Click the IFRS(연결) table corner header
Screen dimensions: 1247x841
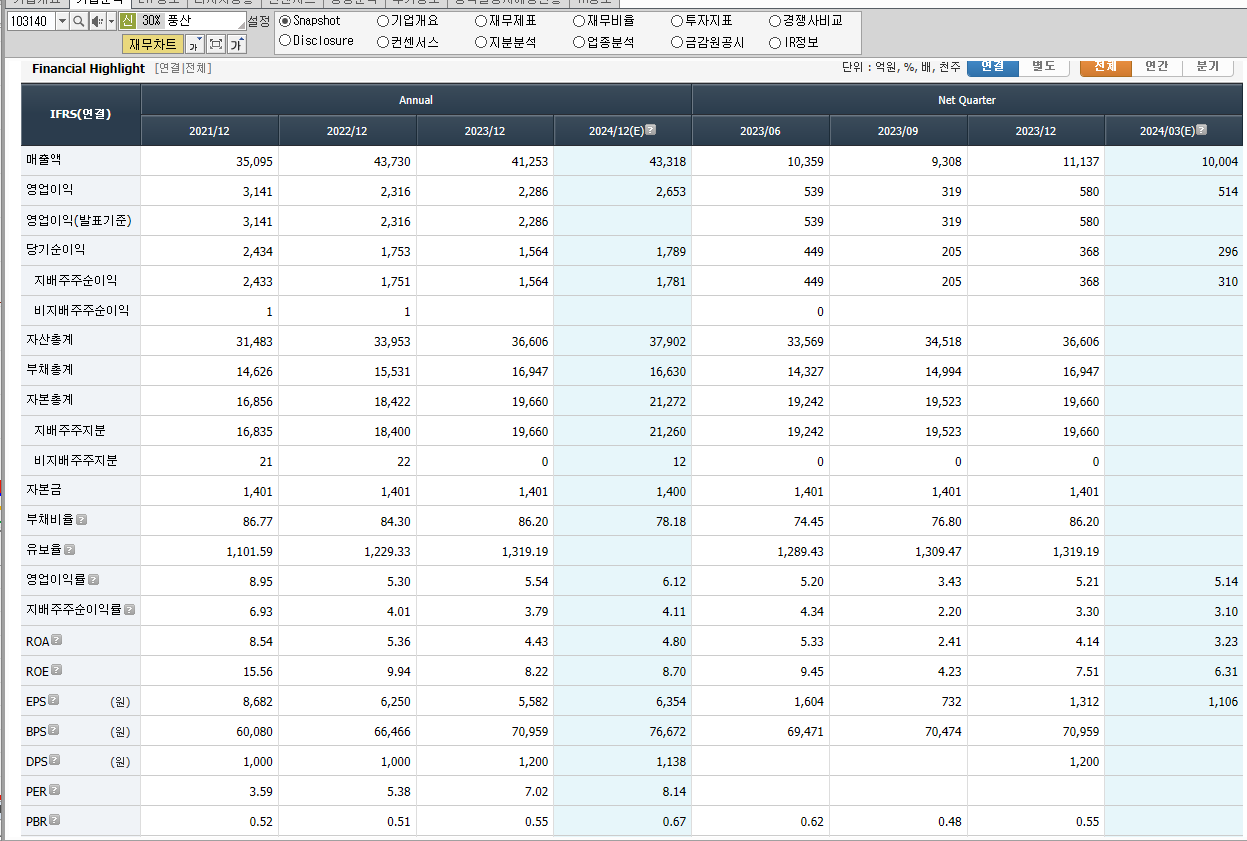(81, 114)
